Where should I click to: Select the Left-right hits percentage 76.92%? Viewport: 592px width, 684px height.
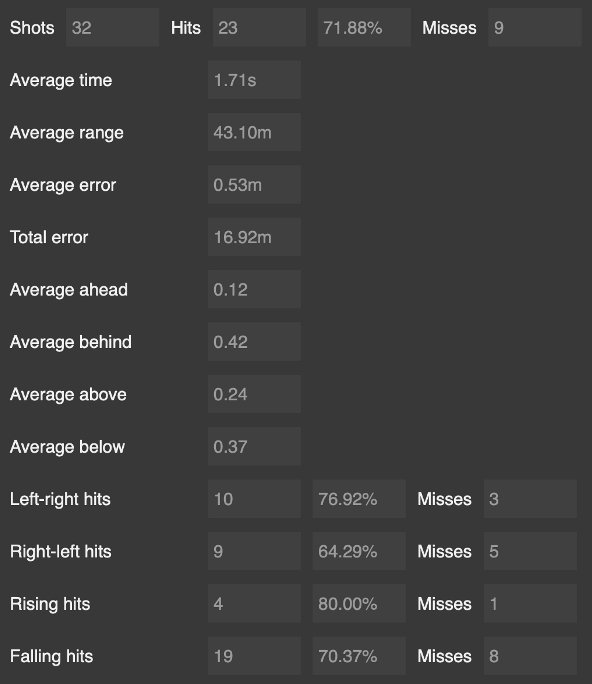pos(359,499)
